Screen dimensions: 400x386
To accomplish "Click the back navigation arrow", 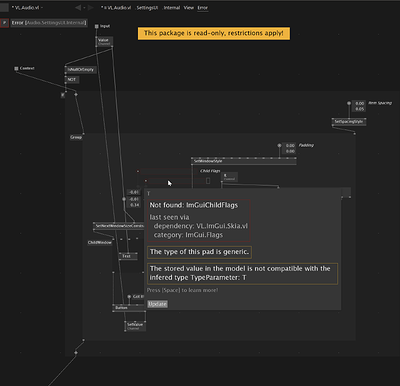I will click(78, 7).
